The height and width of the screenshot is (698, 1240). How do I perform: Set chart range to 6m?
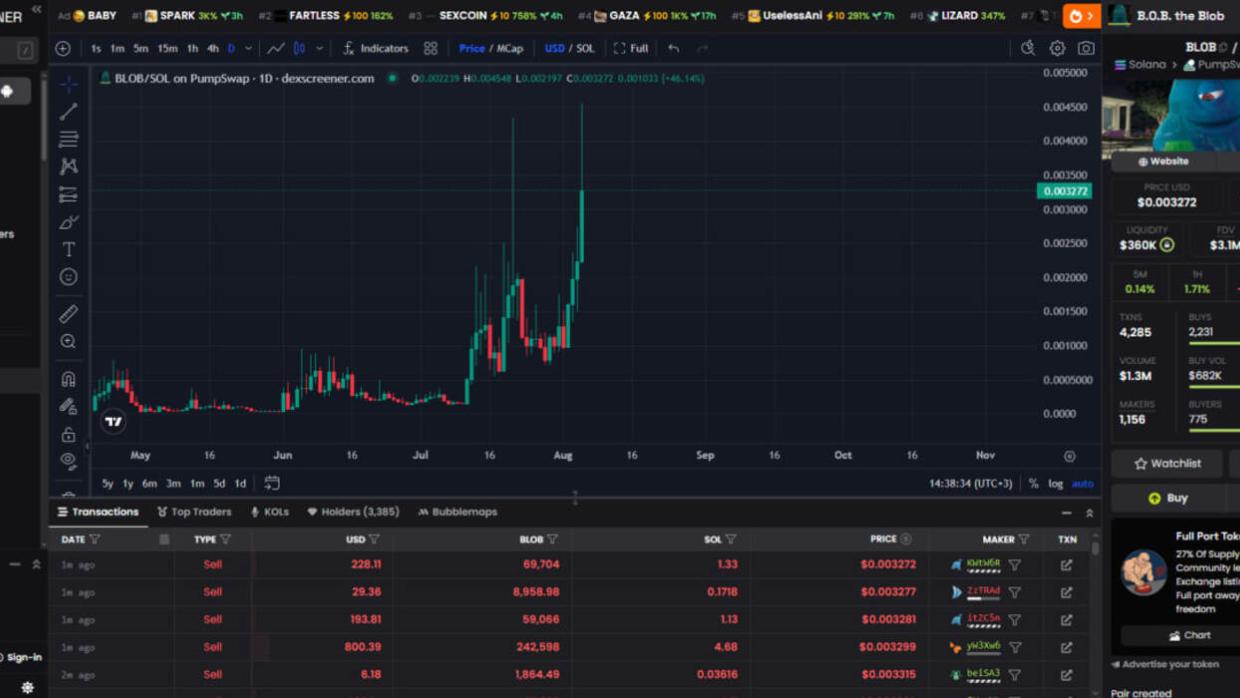click(x=149, y=484)
